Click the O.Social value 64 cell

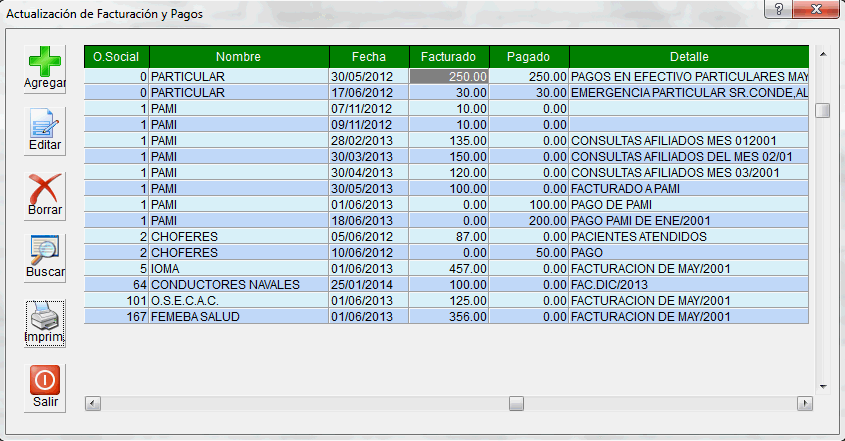click(116, 285)
